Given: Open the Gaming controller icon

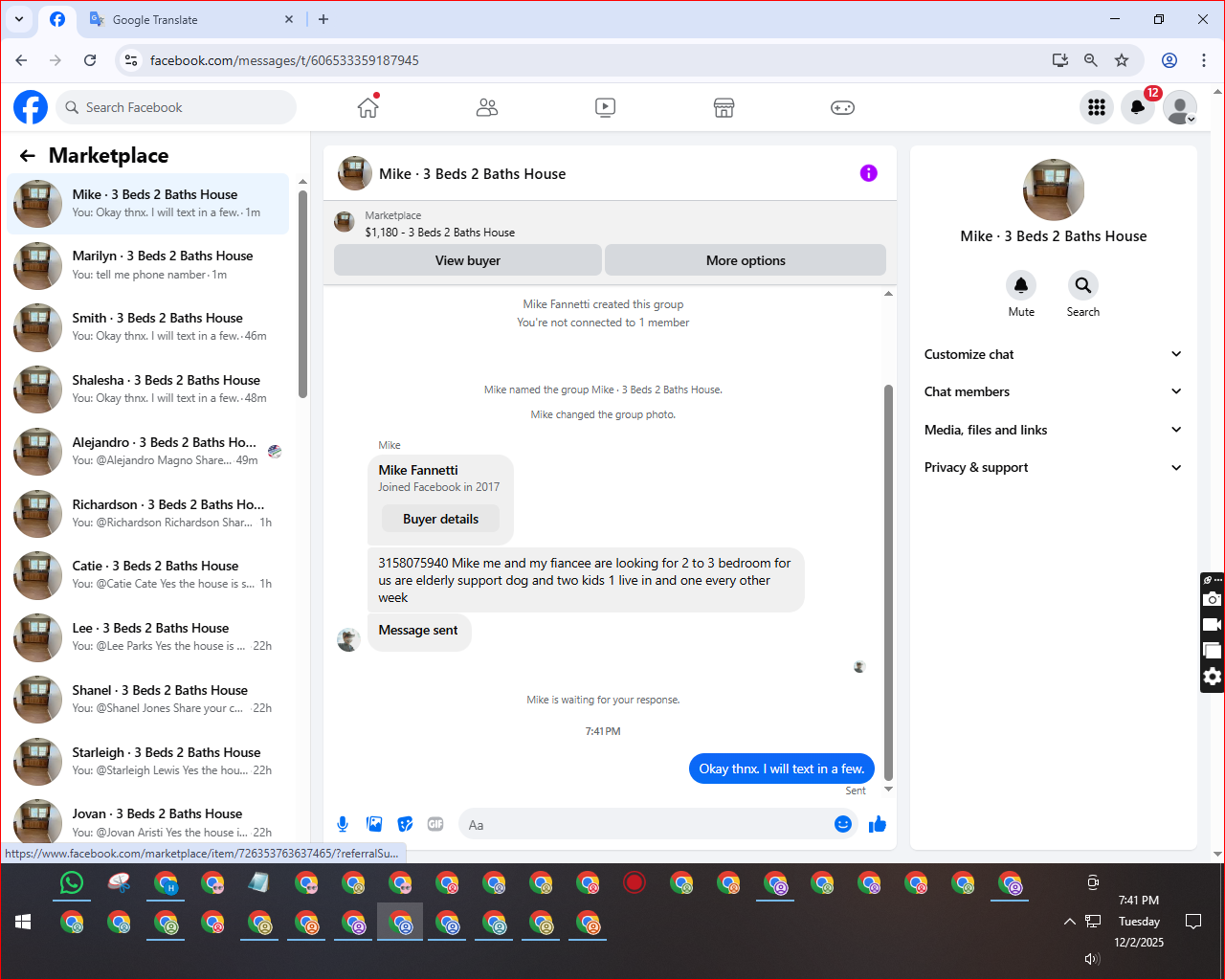Looking at the screenshot, I should coord(842,107).
